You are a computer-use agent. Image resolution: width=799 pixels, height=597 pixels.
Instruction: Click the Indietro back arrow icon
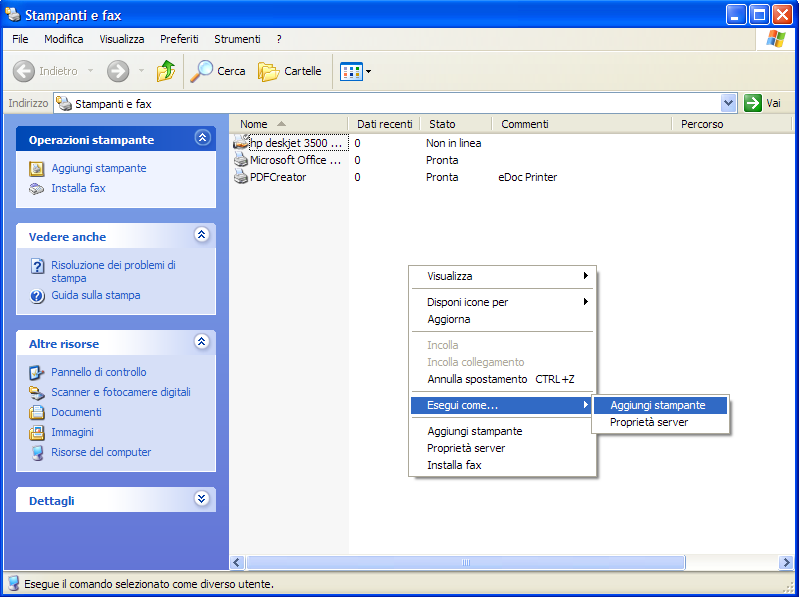coord(23,71)
